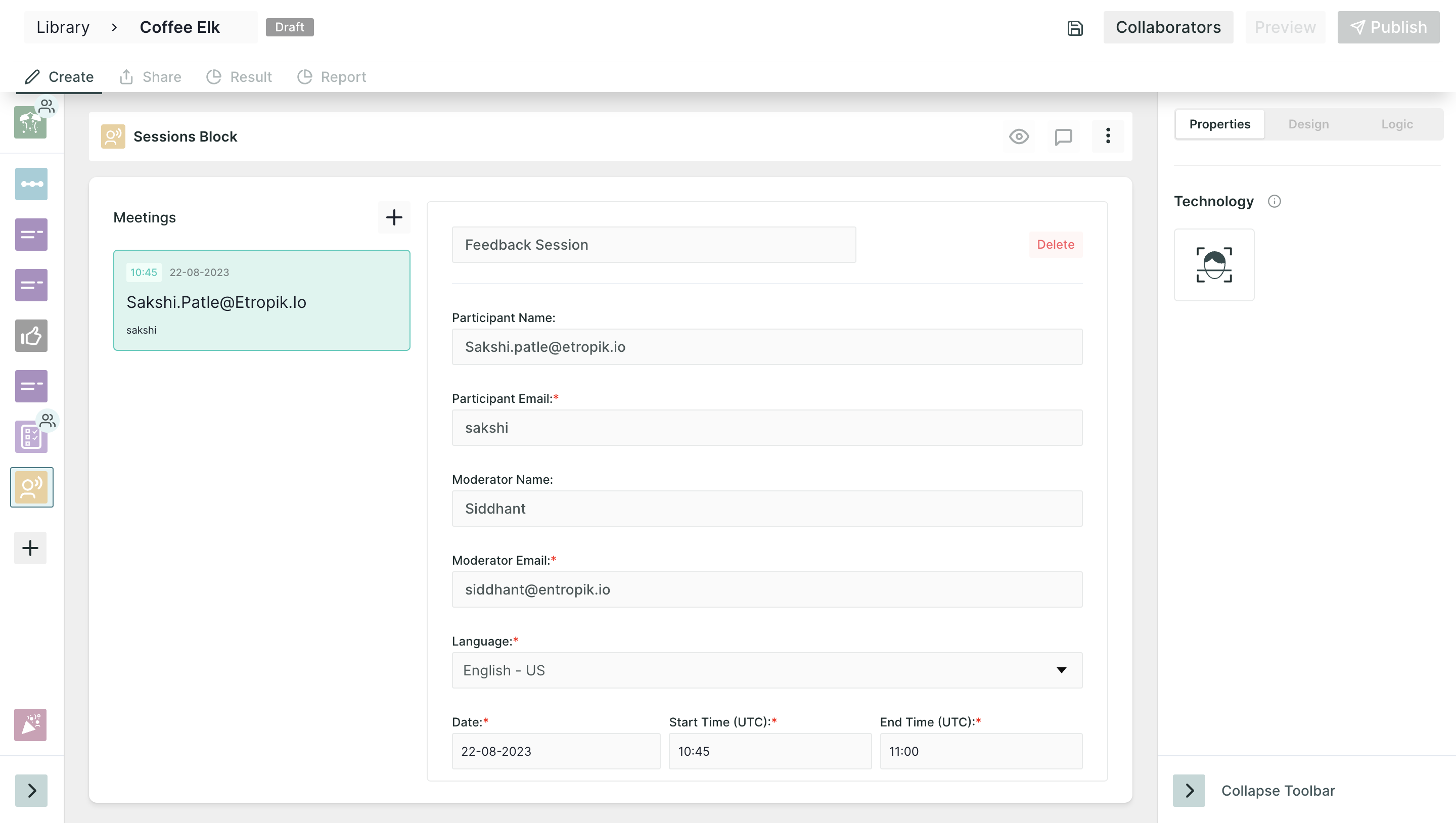Open Sessions Block three-dot menu
Viewport: 1456px width, 823px height.
point(1108,136)
